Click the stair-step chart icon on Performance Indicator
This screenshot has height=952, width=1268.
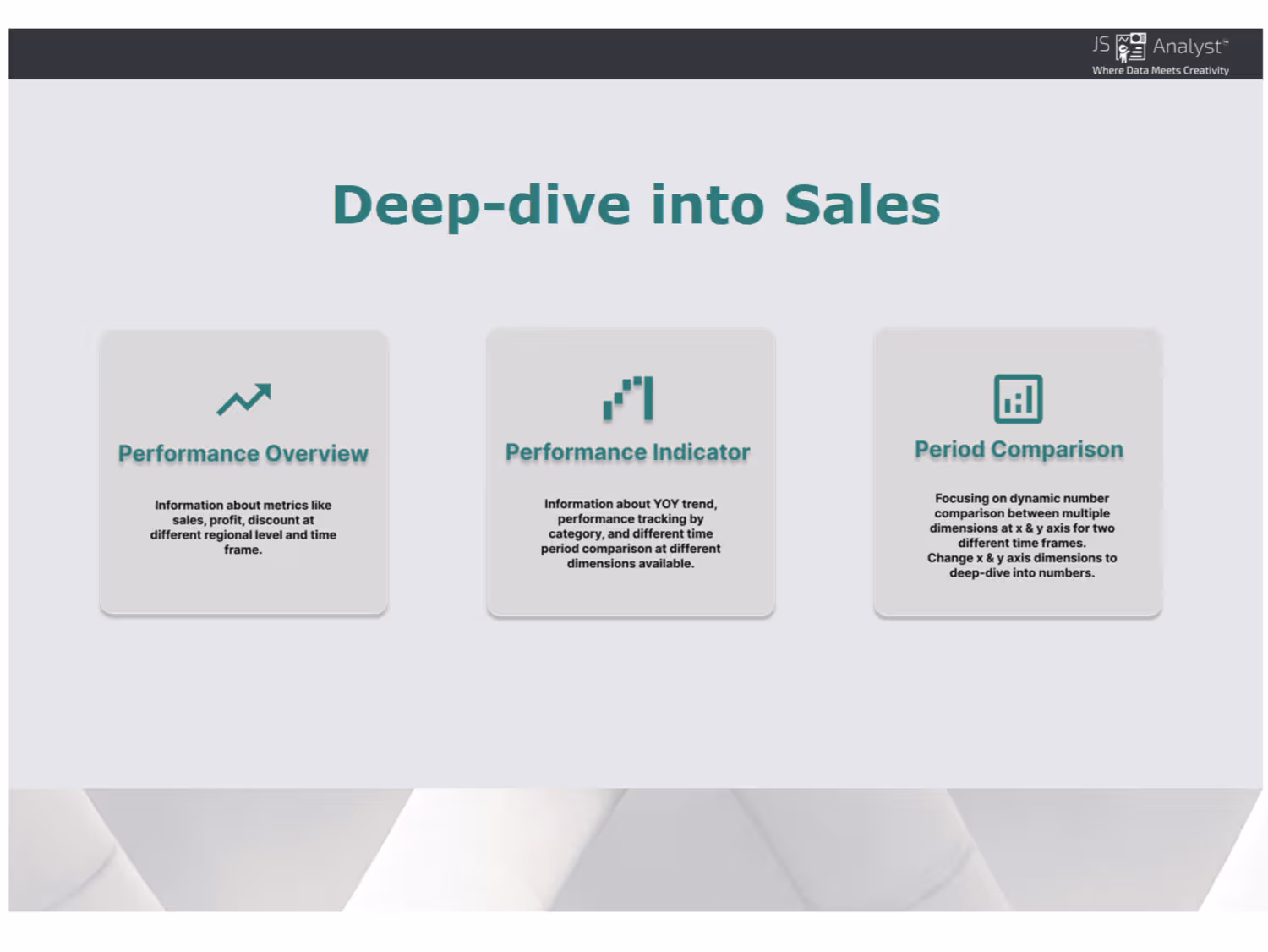[x=628, y=398]
